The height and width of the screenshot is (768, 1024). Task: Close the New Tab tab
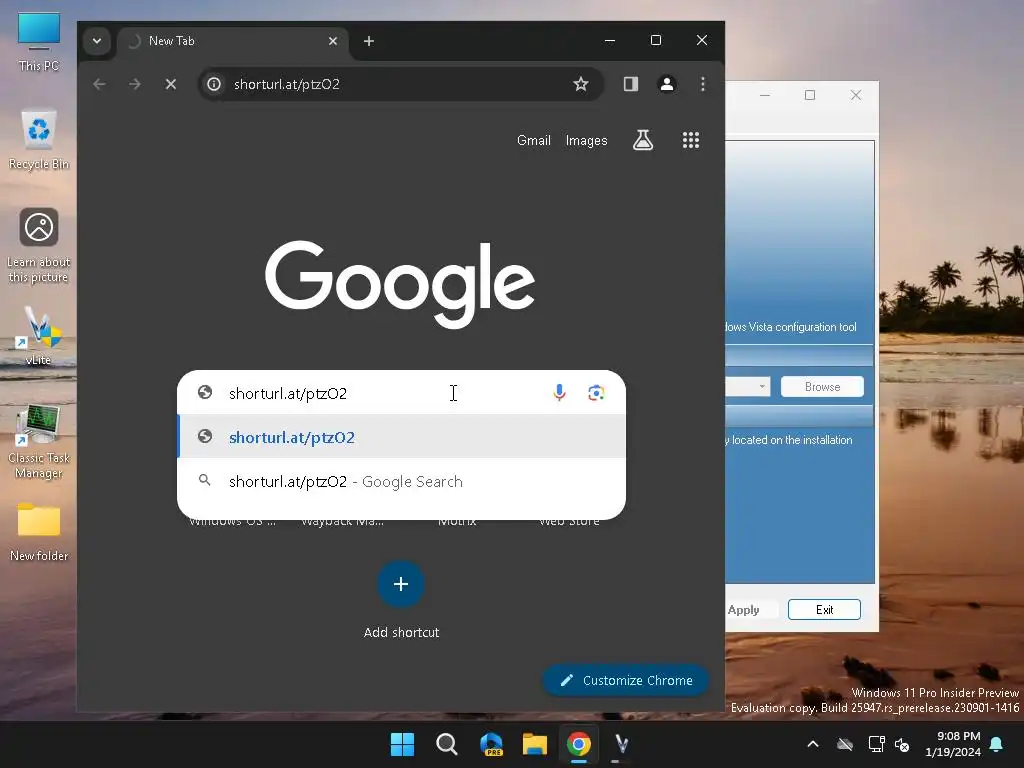pos(332,41)
